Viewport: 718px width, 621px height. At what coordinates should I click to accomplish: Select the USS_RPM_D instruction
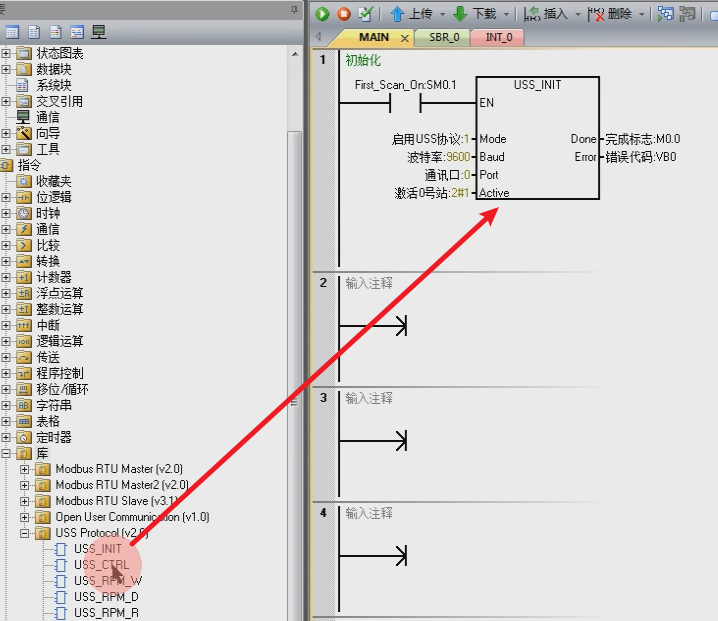point(106,597)
